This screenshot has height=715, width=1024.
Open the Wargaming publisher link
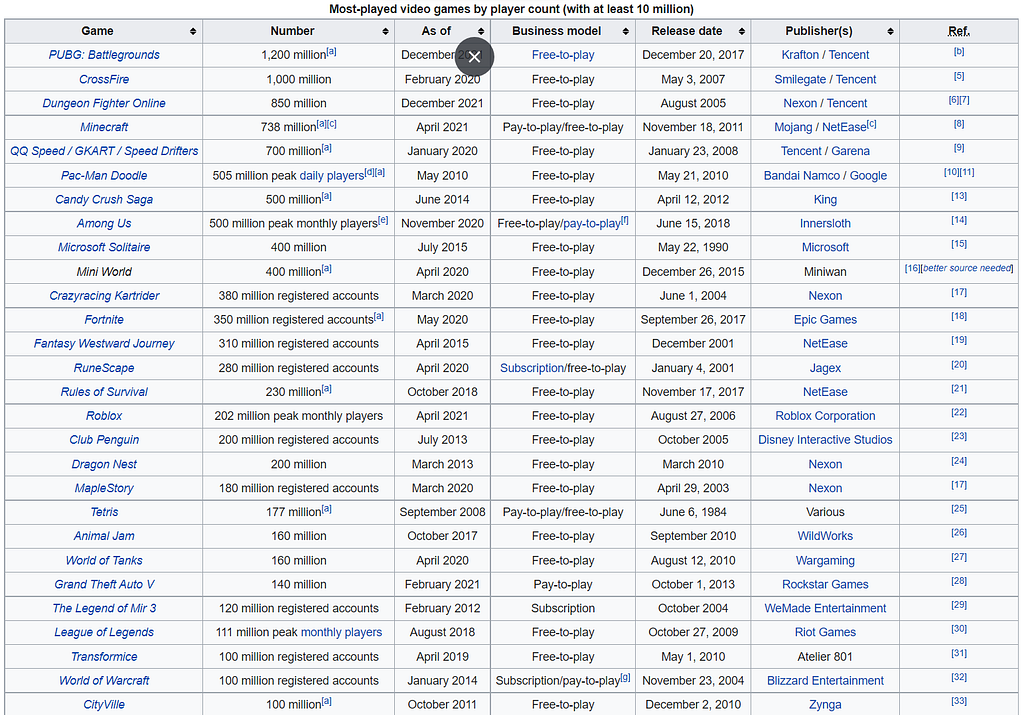[x=825, y=560]
